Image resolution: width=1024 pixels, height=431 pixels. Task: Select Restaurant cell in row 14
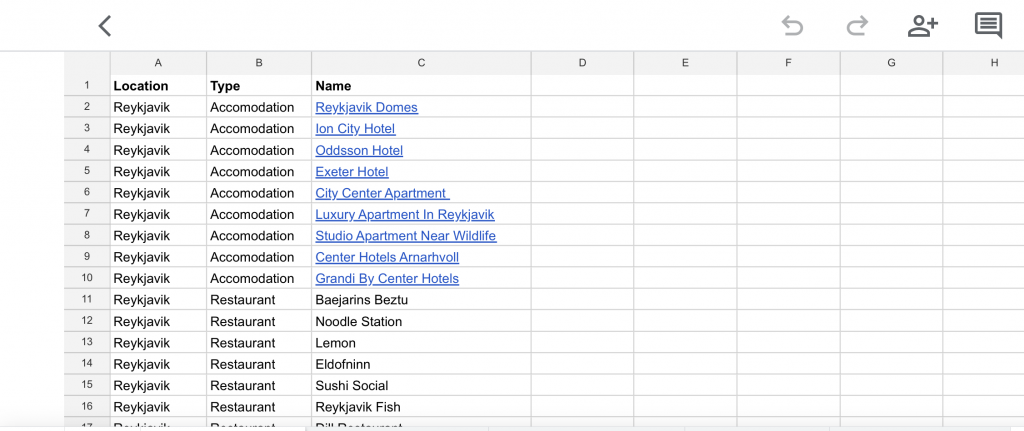(259, 364)
